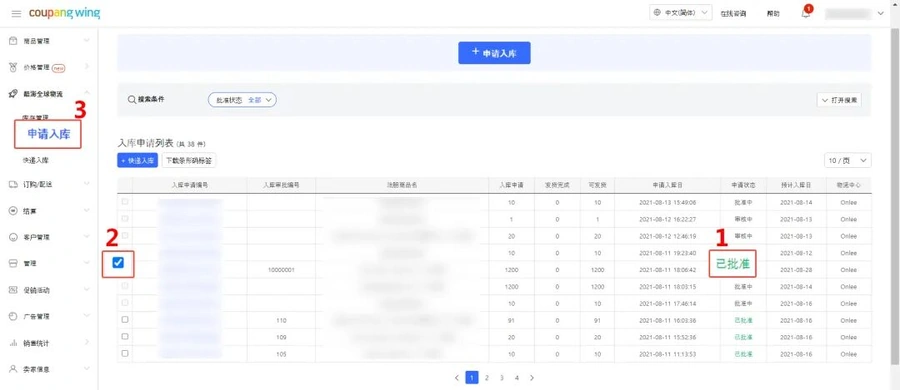Screen dimensions: 900x390
Task: Select checkbox for row dated 2021-08-11 18:03:15
Action: pyautogui.click(x=125, y=286)
